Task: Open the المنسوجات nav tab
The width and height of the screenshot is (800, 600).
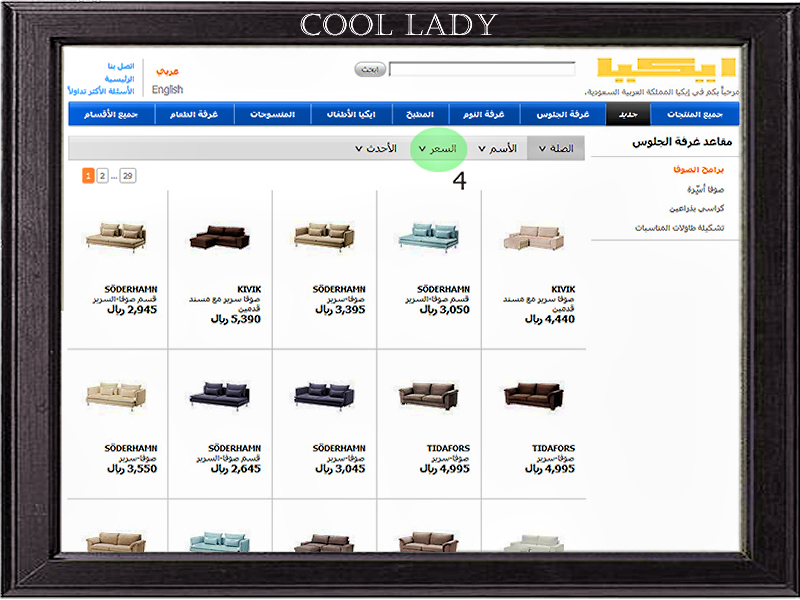Action: pos(272,114)
